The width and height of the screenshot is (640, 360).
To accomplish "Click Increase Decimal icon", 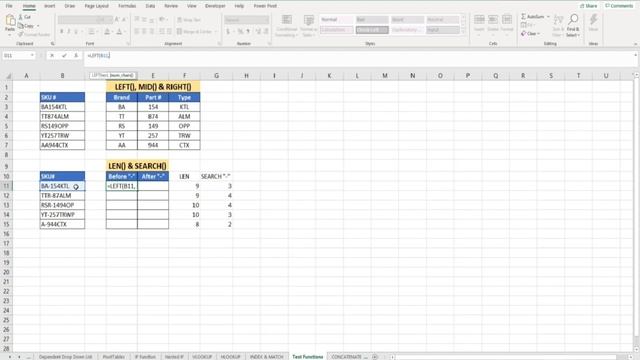I will pyautogui.click(x=258, y=31).
